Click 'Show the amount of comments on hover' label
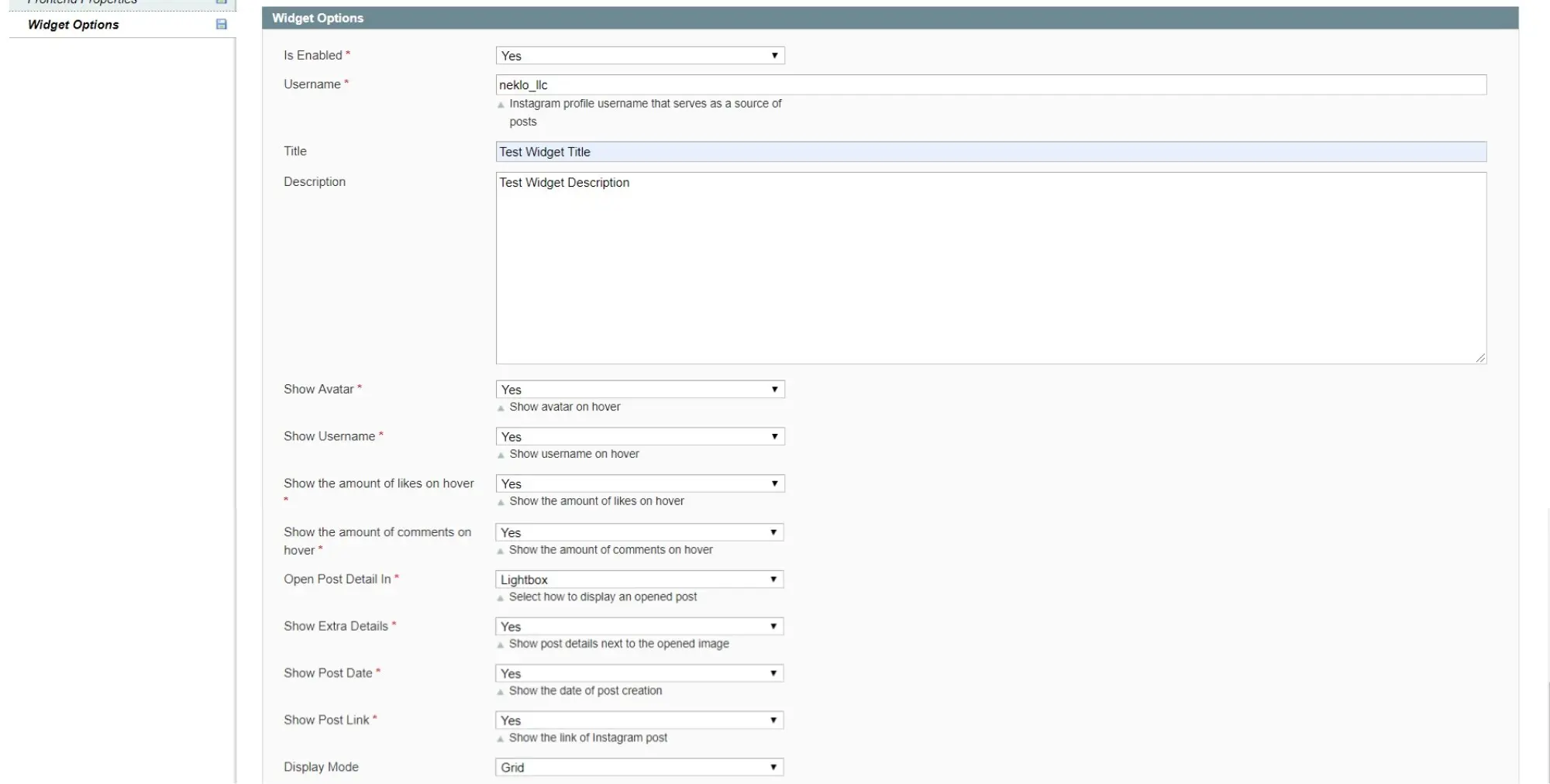1550x784 pixels. click(377, 542)
